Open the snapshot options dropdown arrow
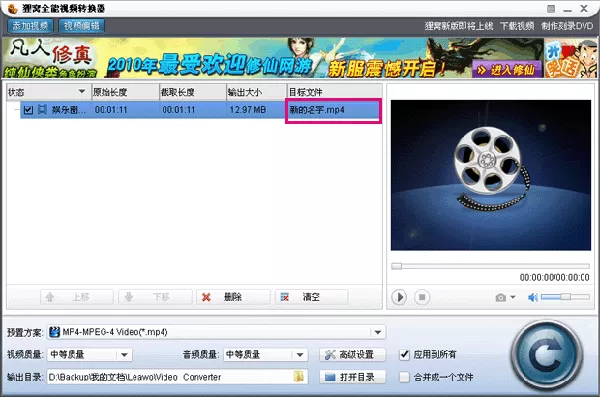The width and height of the screenshot is (600, 397). pos(513,297)
